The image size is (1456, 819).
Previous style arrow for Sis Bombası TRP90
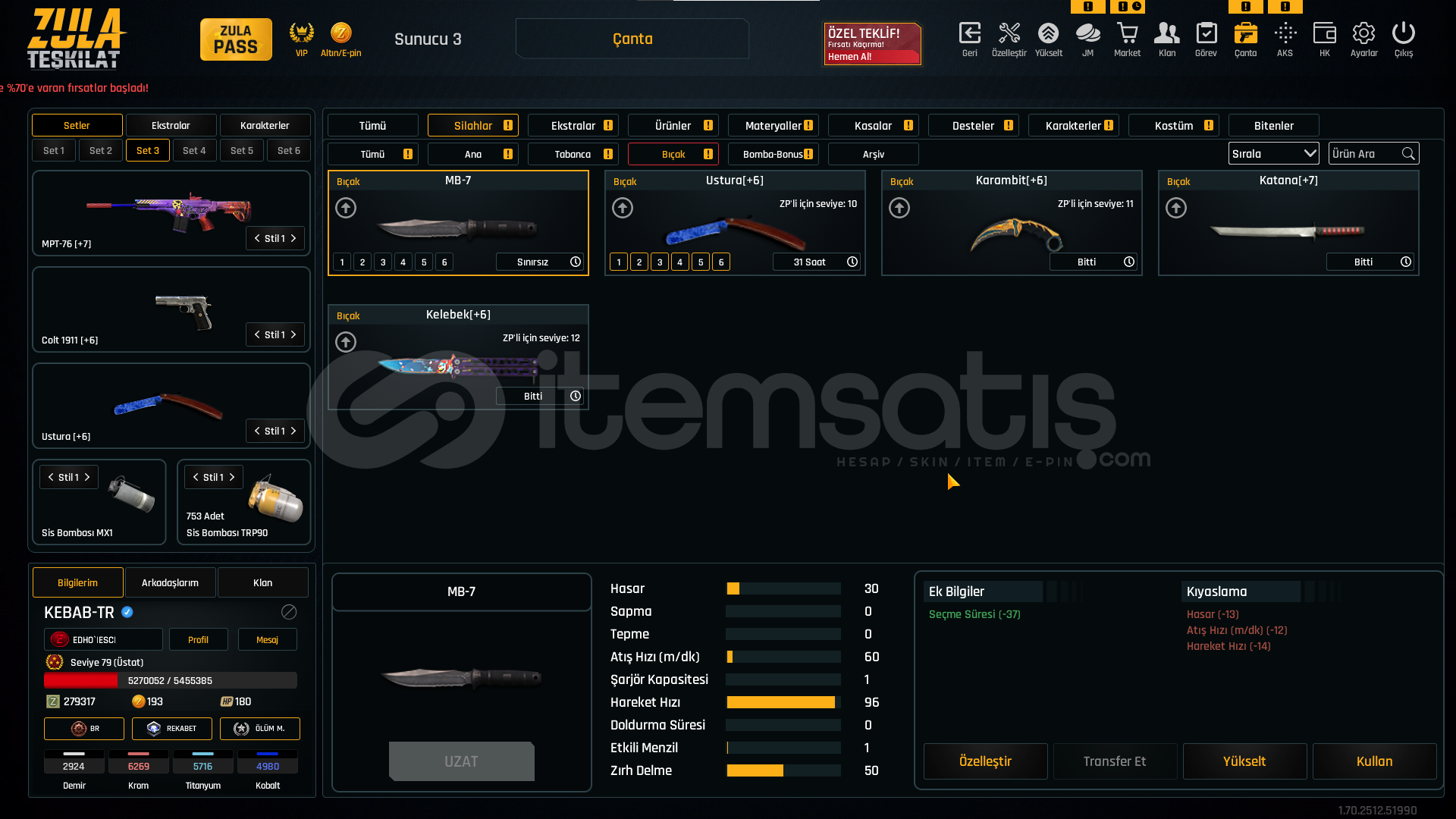[x=196, y=477]
